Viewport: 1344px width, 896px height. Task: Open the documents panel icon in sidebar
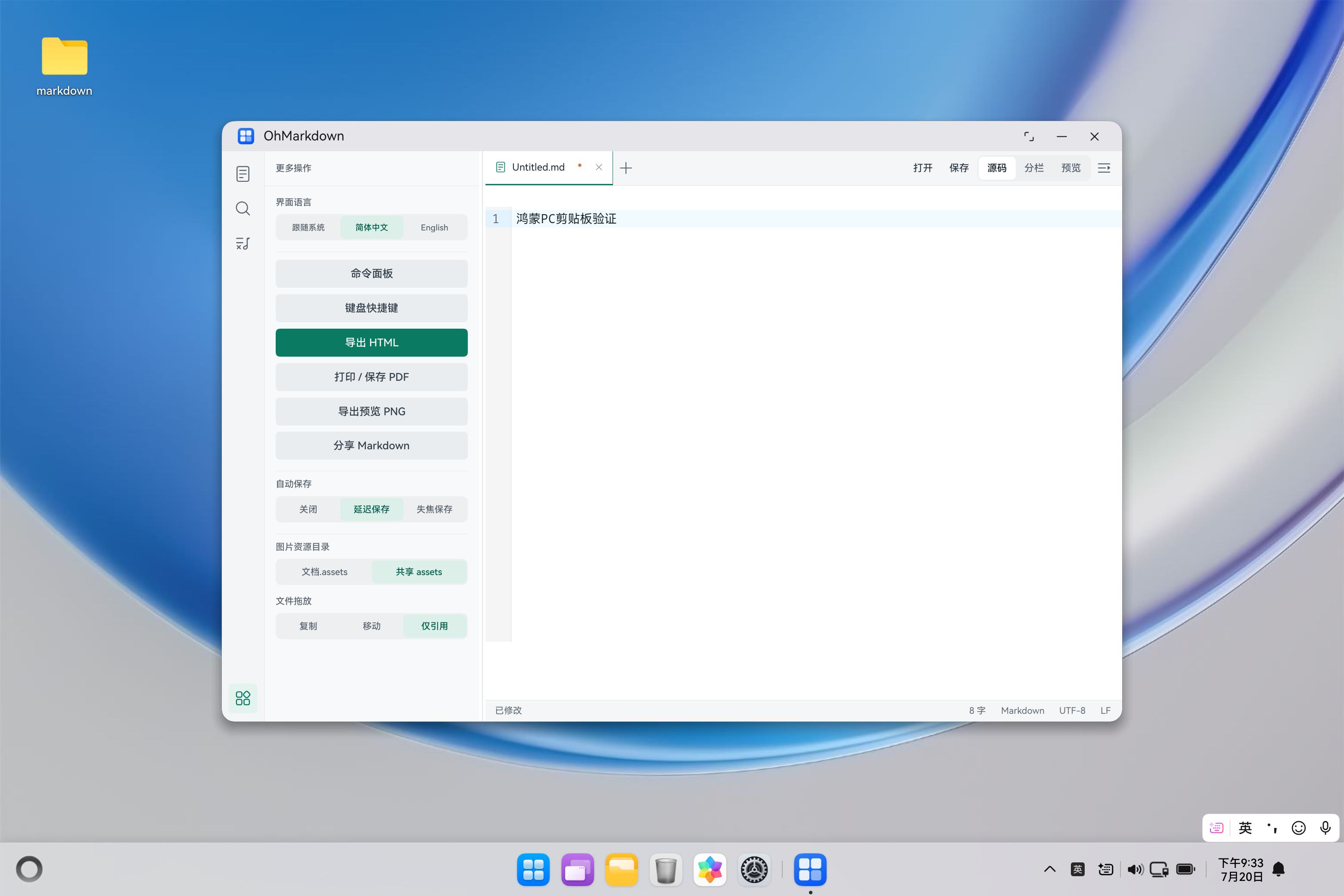(243, 174)
